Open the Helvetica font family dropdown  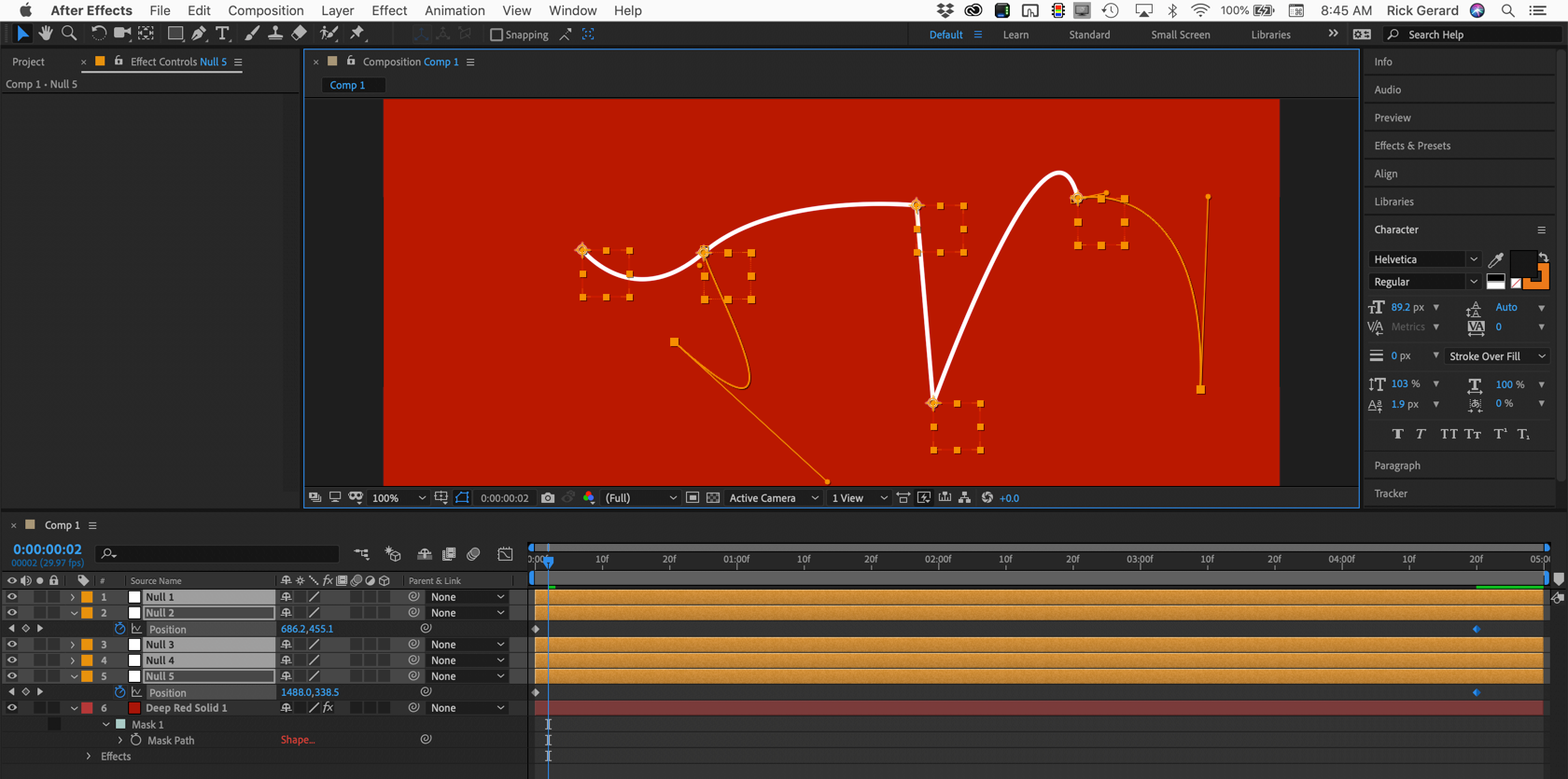pos(1424,259)
